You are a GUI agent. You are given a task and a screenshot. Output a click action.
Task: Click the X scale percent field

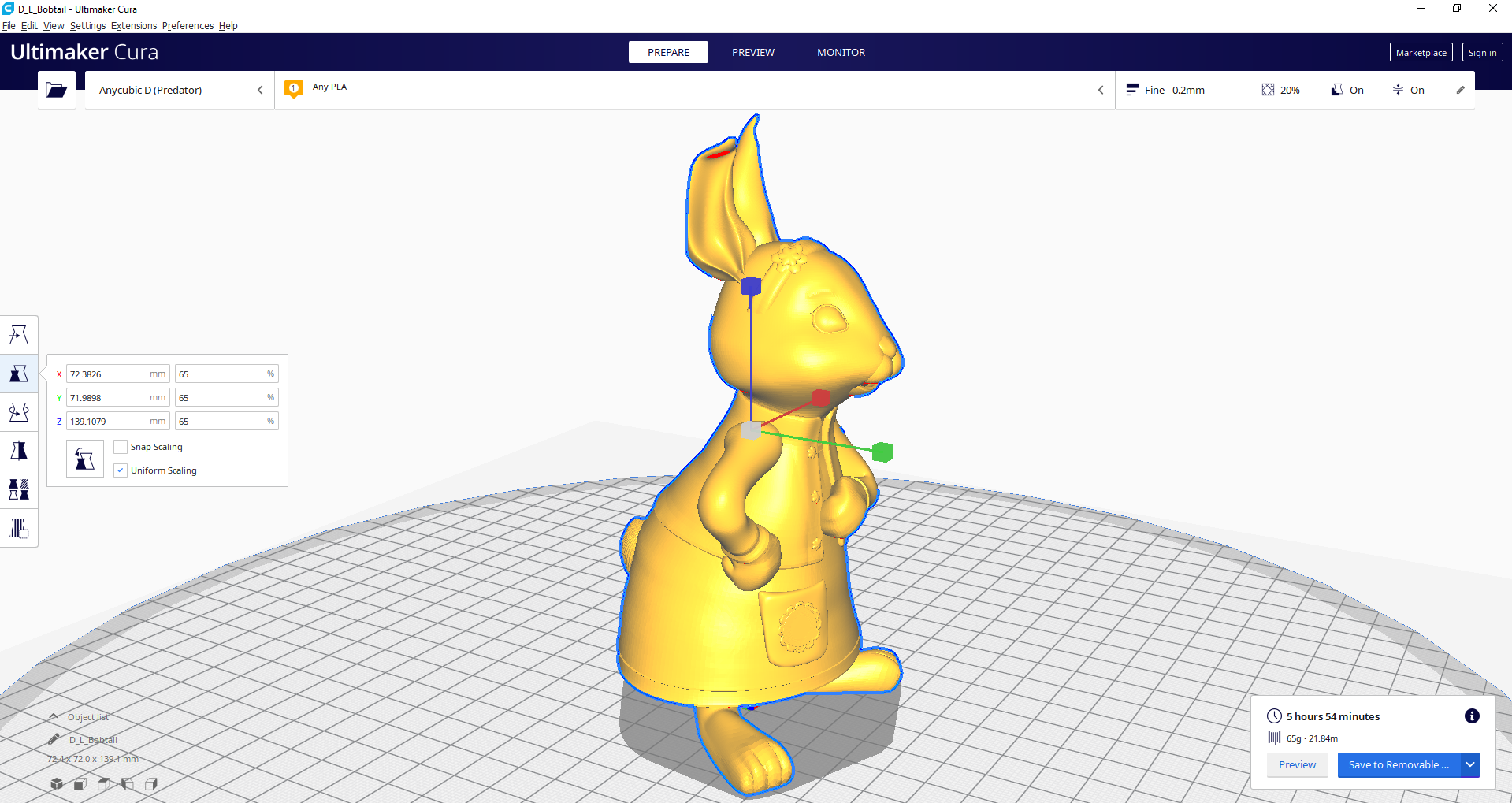point(227,374)
